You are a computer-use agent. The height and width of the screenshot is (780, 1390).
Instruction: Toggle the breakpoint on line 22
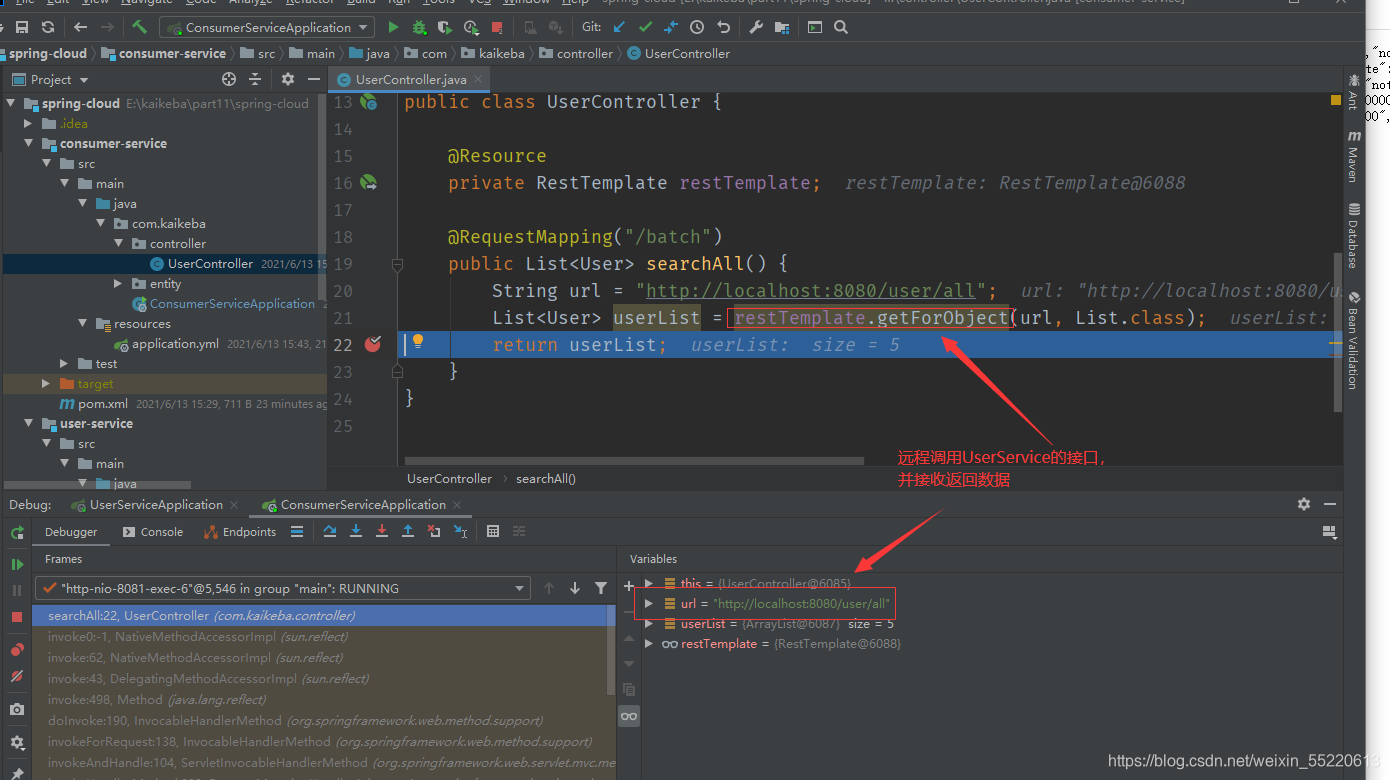[372, 344]
